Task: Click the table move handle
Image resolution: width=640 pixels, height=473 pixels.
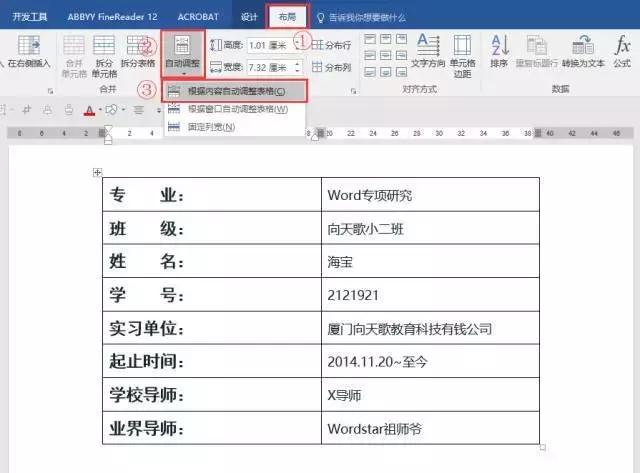Action: click(97, 173)
